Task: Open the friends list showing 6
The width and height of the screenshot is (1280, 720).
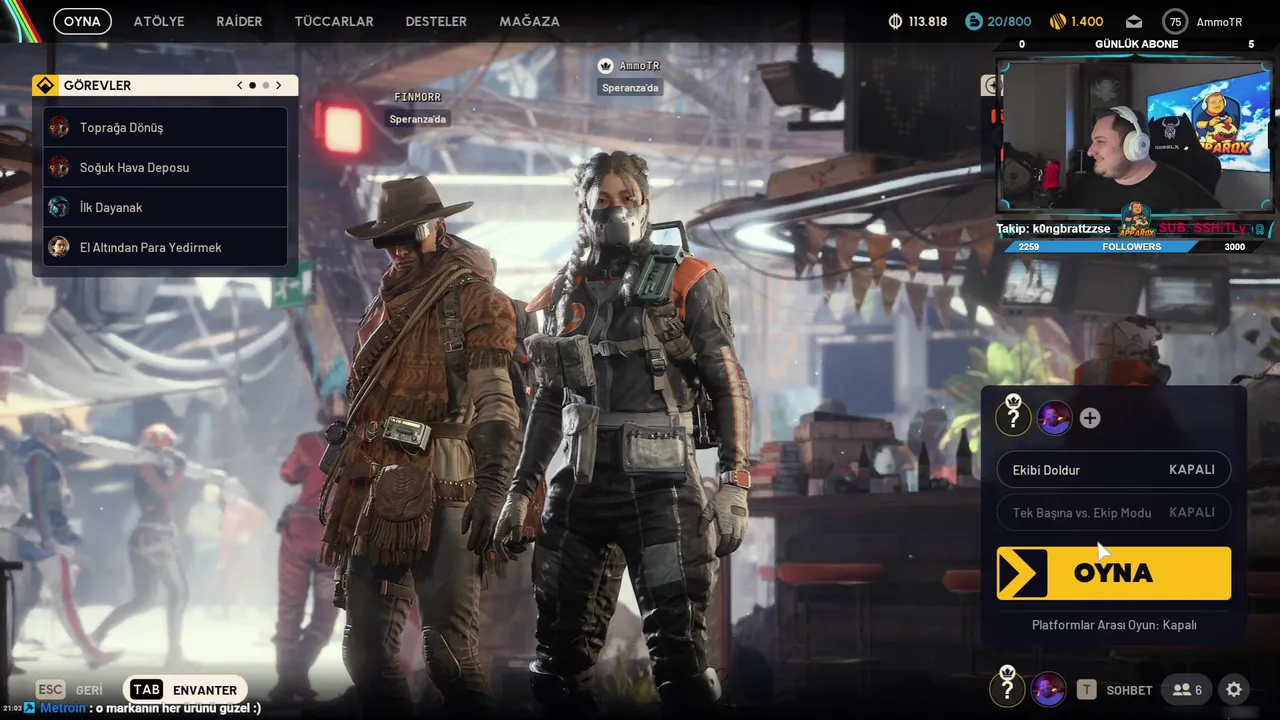Action: point(1187,690)
